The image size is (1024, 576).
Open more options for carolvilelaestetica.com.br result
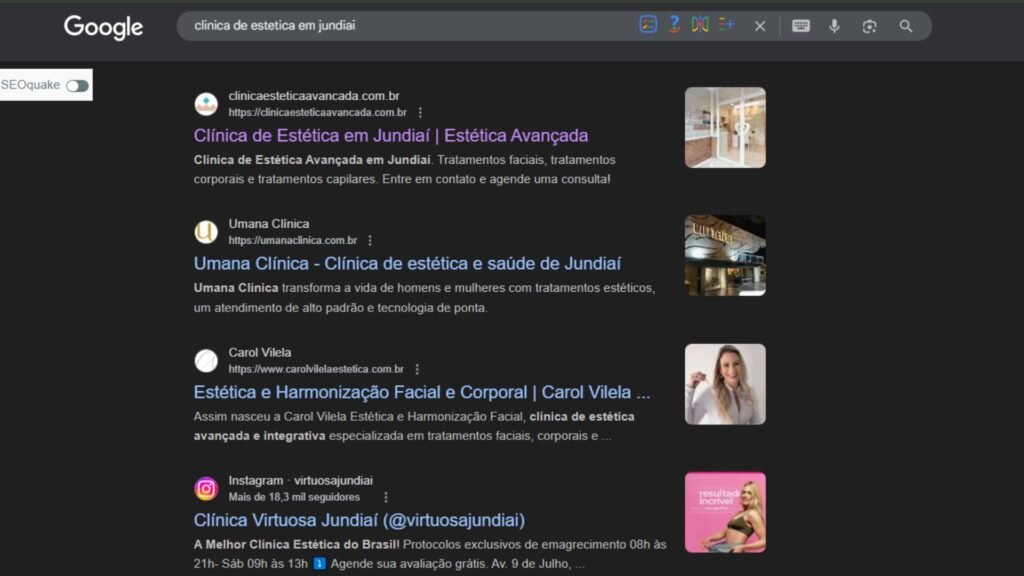coord(417,369)
